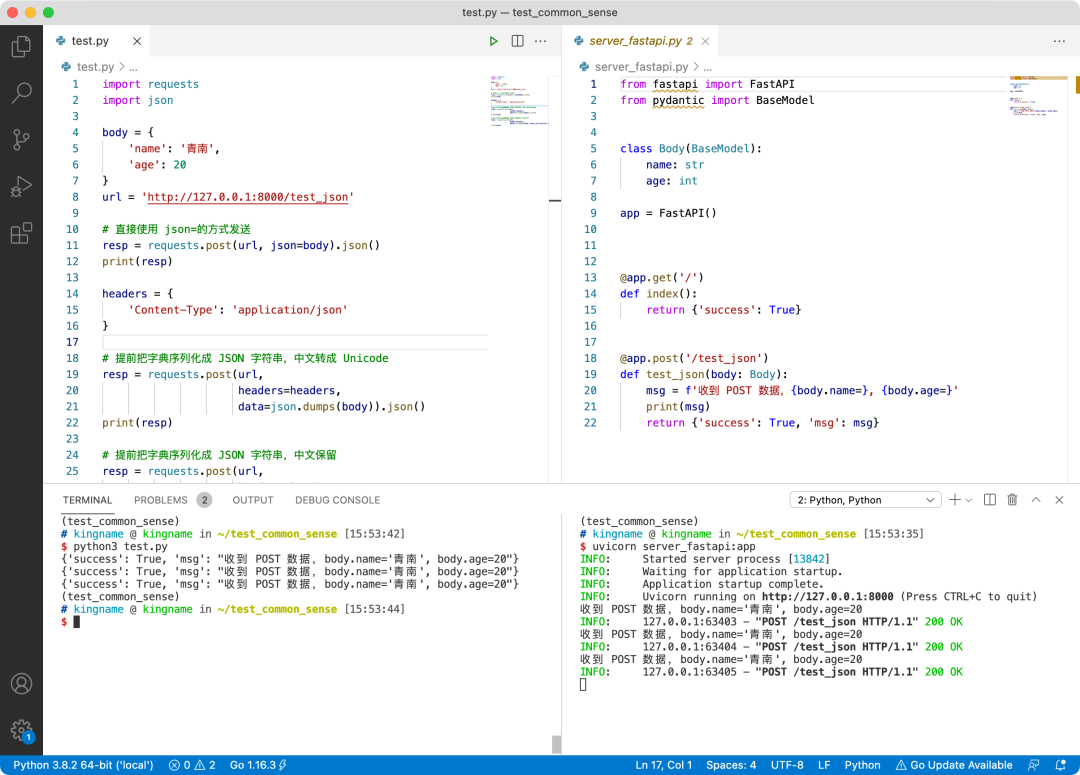
Task: Switch to the PROBLEMS panel tab
Action: point(160,500)
